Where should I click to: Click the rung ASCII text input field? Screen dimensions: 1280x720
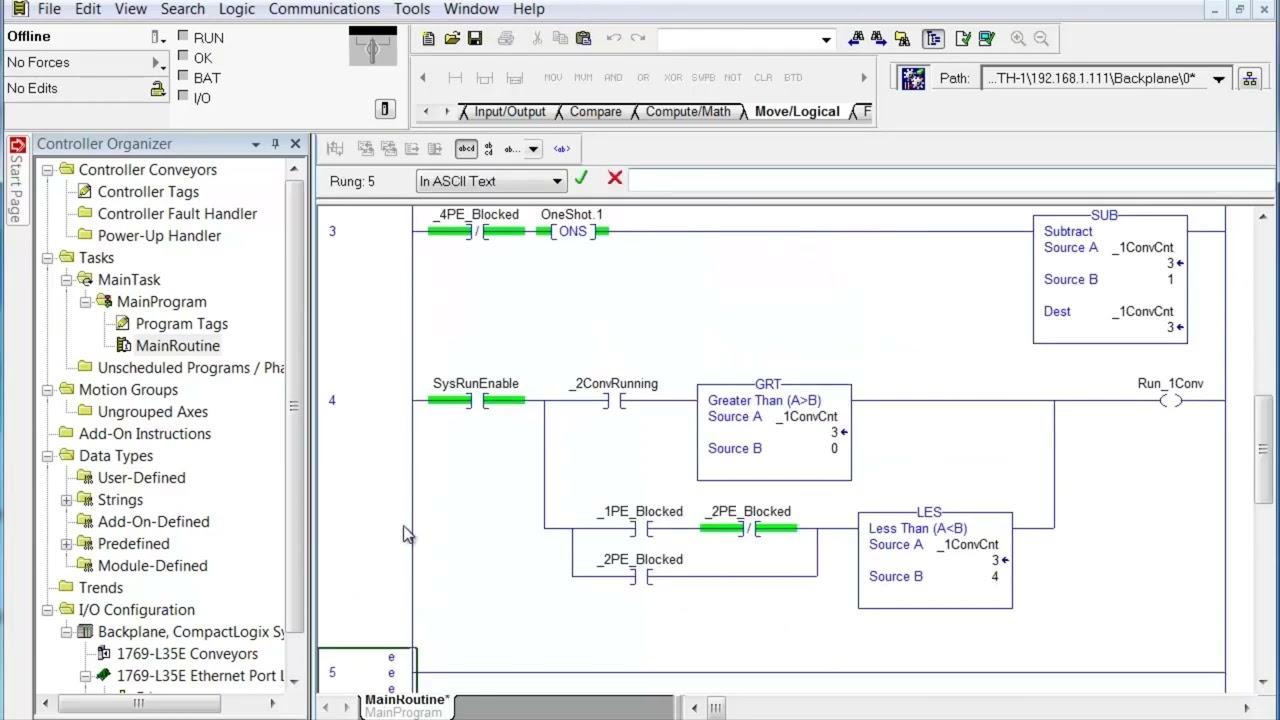951,181
